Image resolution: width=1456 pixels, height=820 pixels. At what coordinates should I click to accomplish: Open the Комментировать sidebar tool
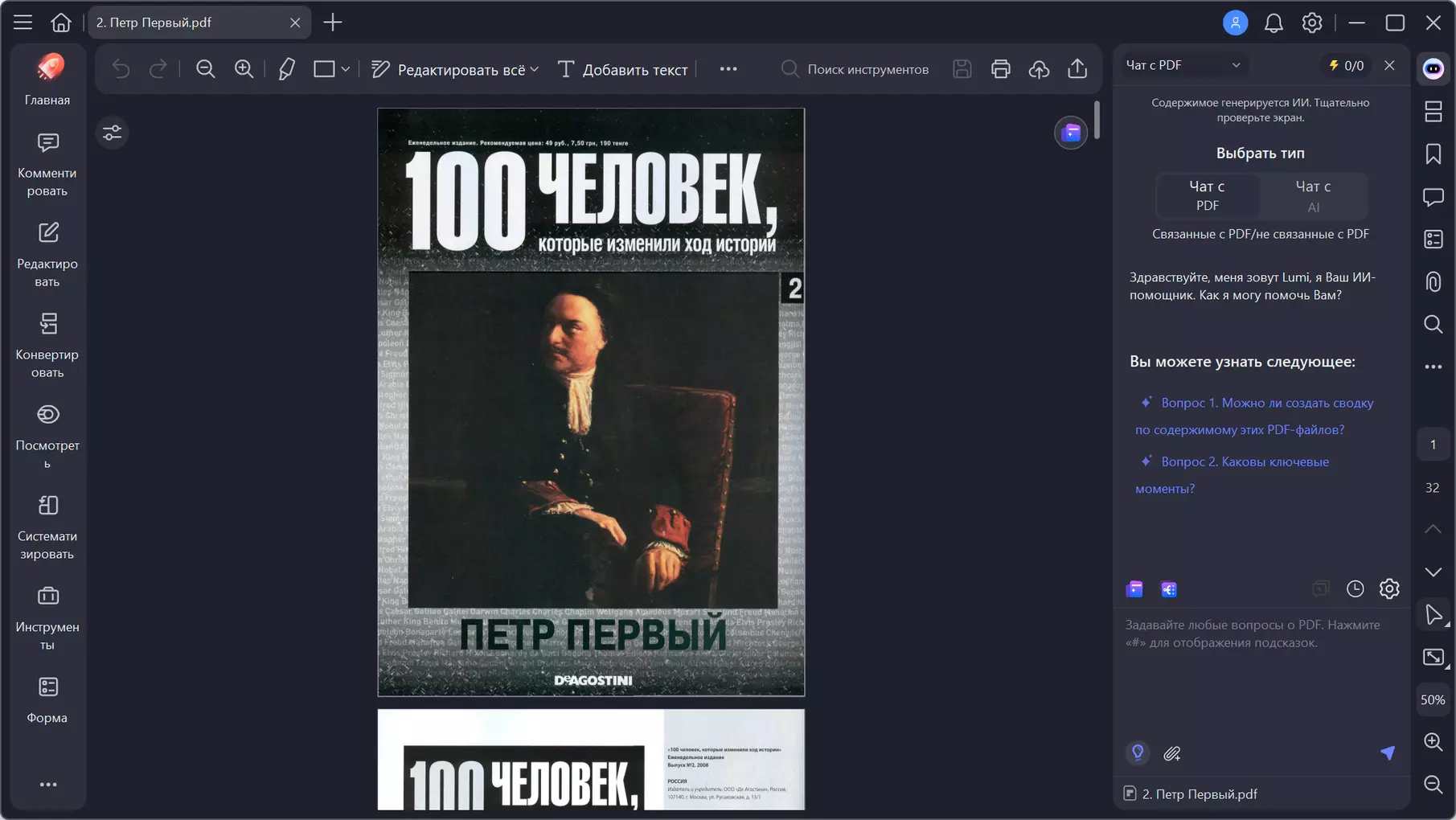[x=47, y=165]
